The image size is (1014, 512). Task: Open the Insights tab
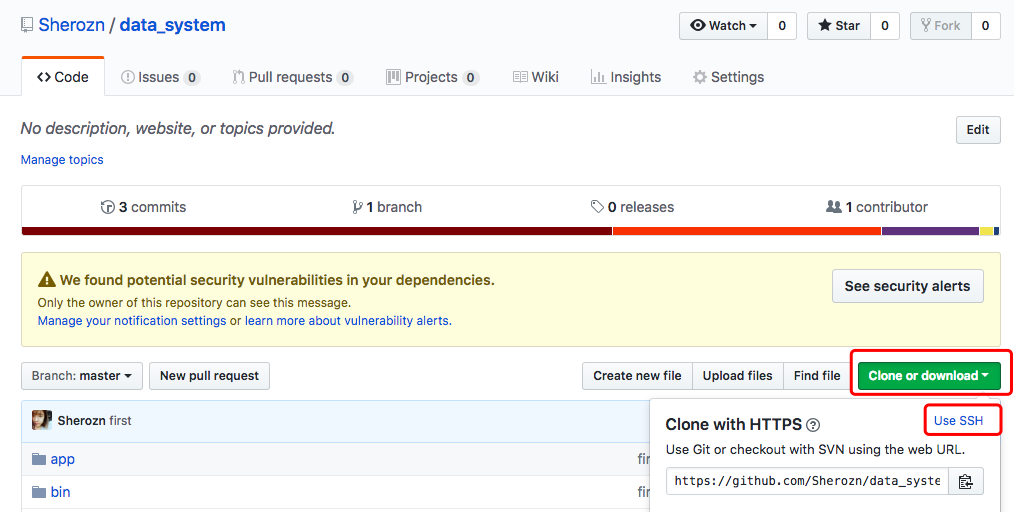625,77
